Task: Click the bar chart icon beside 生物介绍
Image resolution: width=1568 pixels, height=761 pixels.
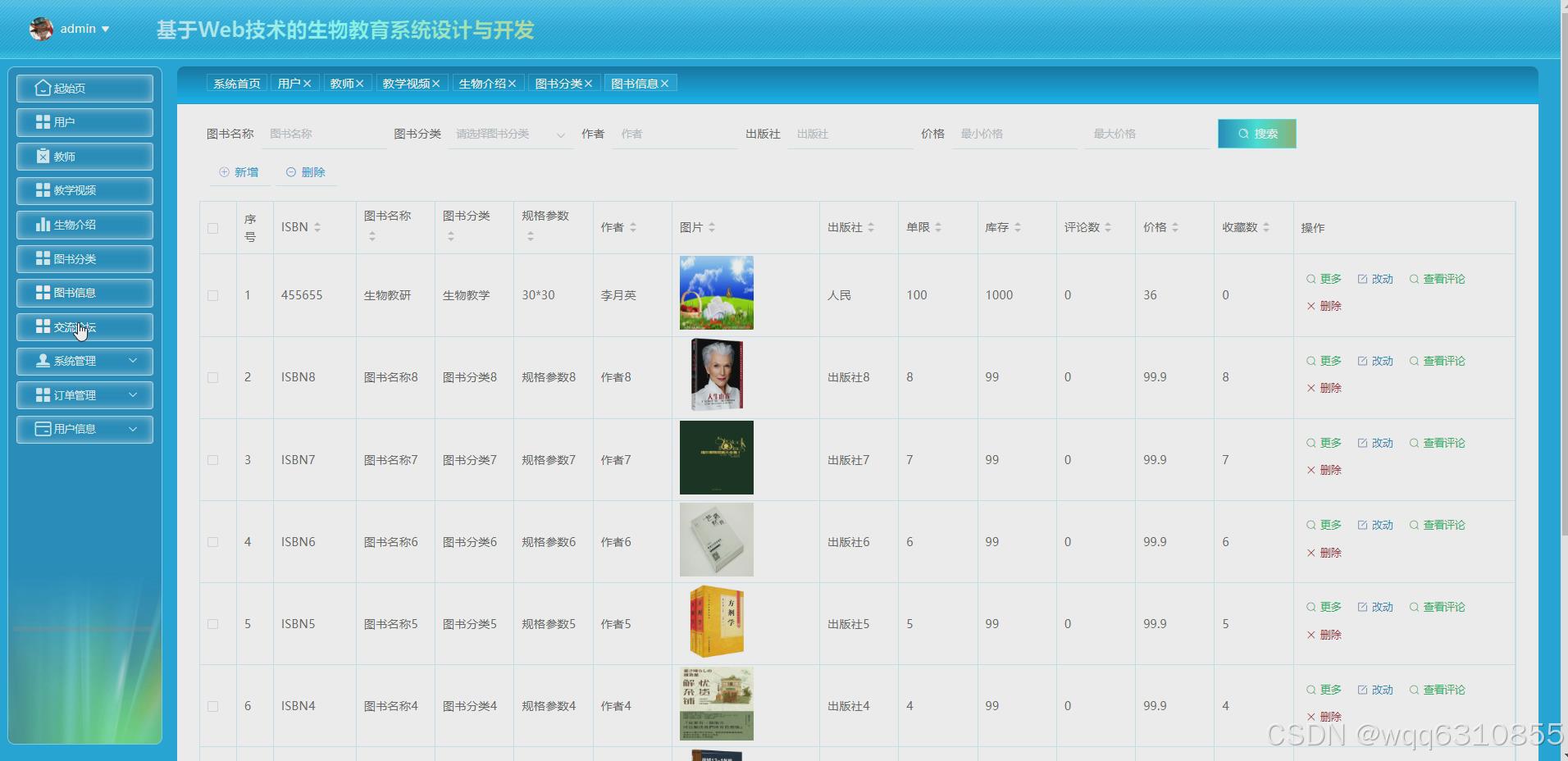Action: 43,224
